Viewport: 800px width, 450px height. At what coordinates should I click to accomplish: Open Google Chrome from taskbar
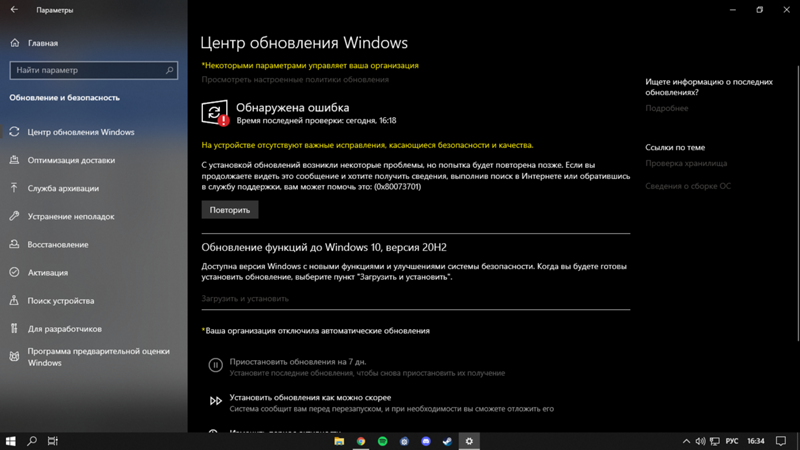(361, 441)
